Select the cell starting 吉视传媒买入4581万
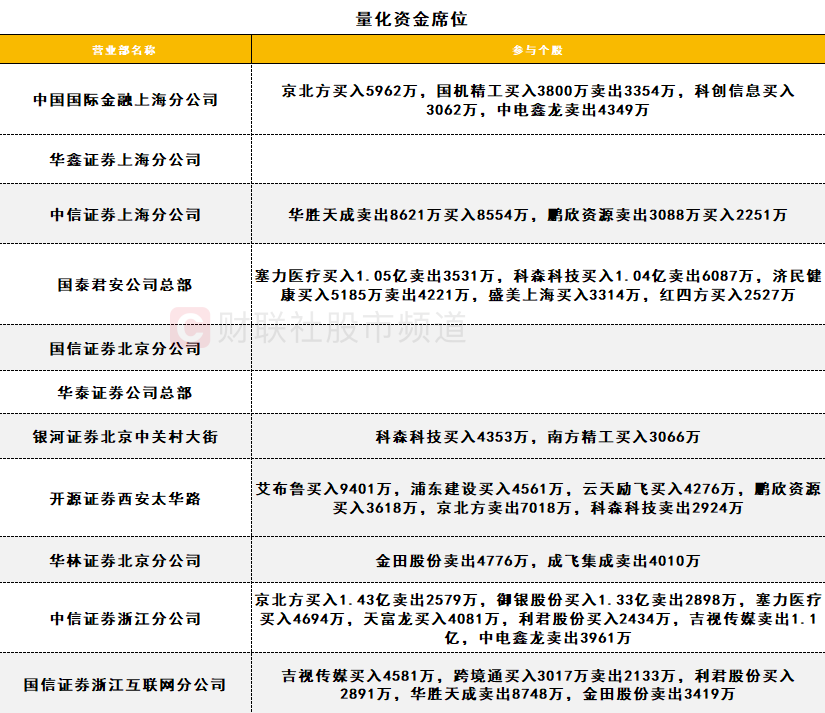The height and width of the screenshot is (713, 825). 538,685
